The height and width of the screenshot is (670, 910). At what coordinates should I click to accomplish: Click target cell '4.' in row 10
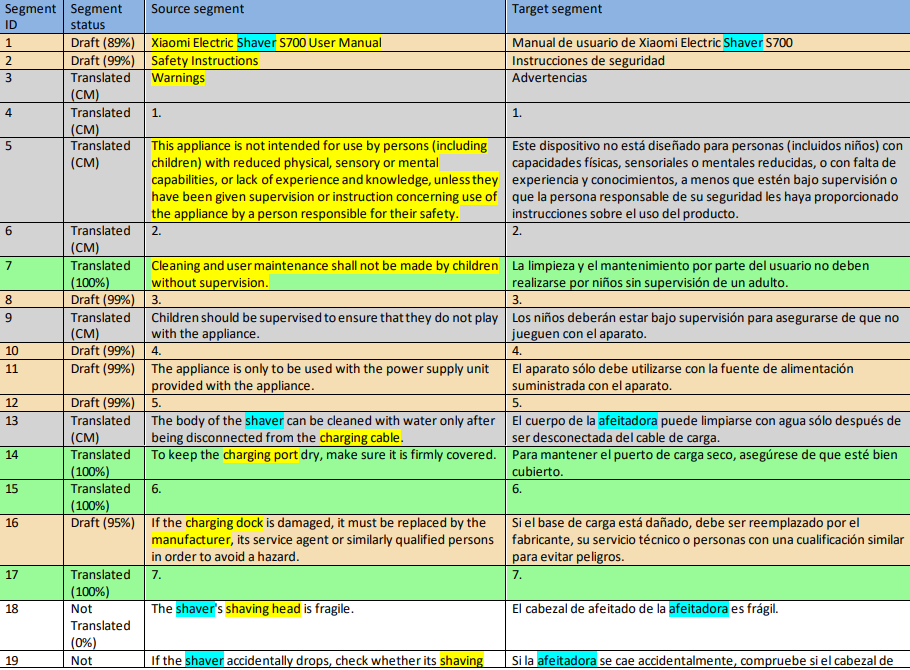(x=708, y=351)
